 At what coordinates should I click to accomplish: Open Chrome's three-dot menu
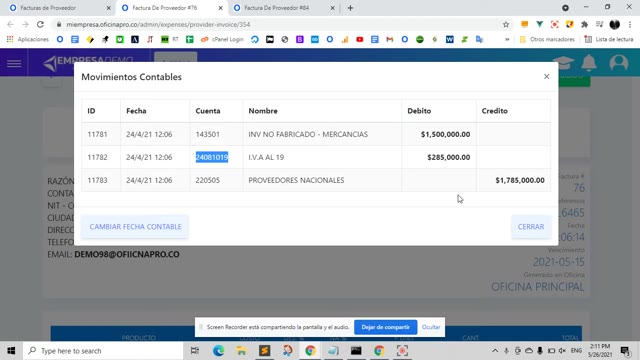tap(630, 24)
